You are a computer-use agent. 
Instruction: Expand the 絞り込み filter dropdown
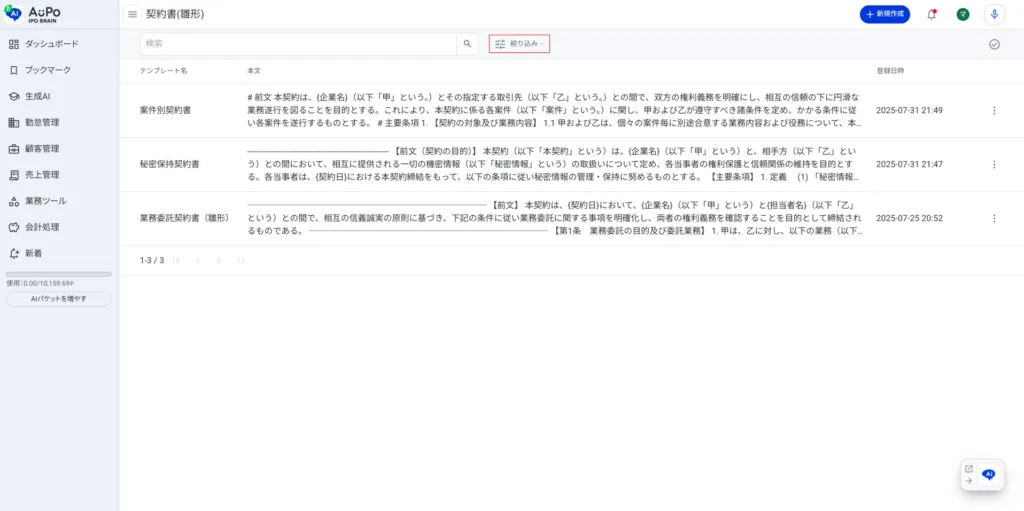coord(519,44)
